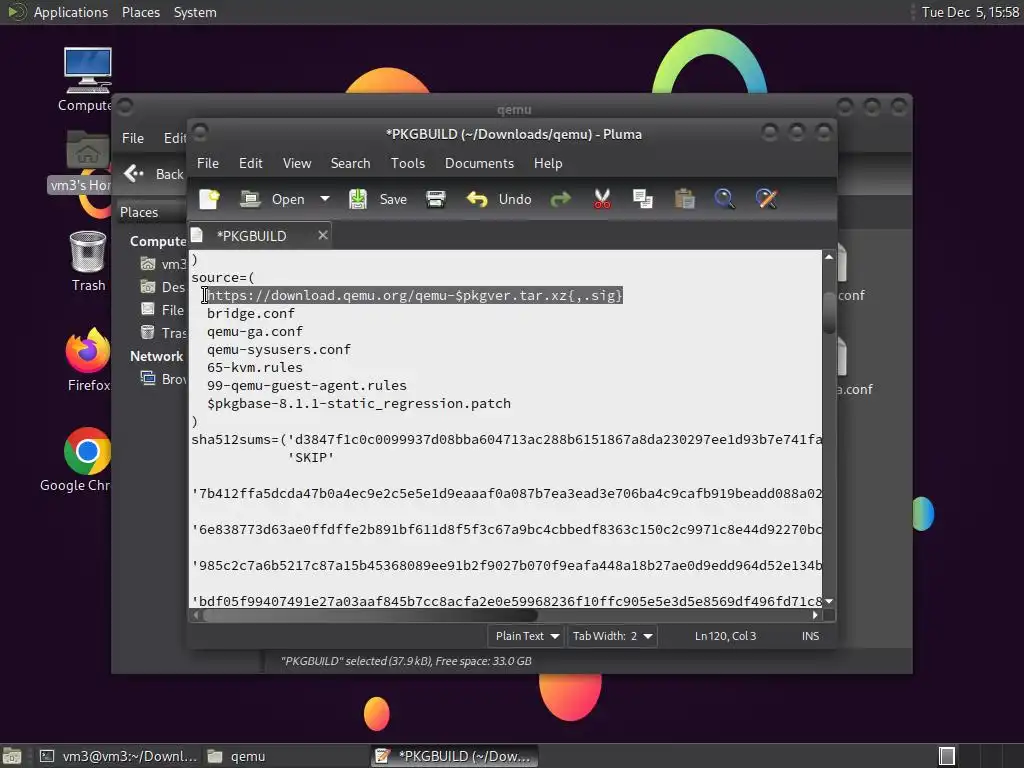The height and width of the screenshot is (768, 1024).
Task: Click the 65-kvm.rules line
Action: tap(255, 368)
